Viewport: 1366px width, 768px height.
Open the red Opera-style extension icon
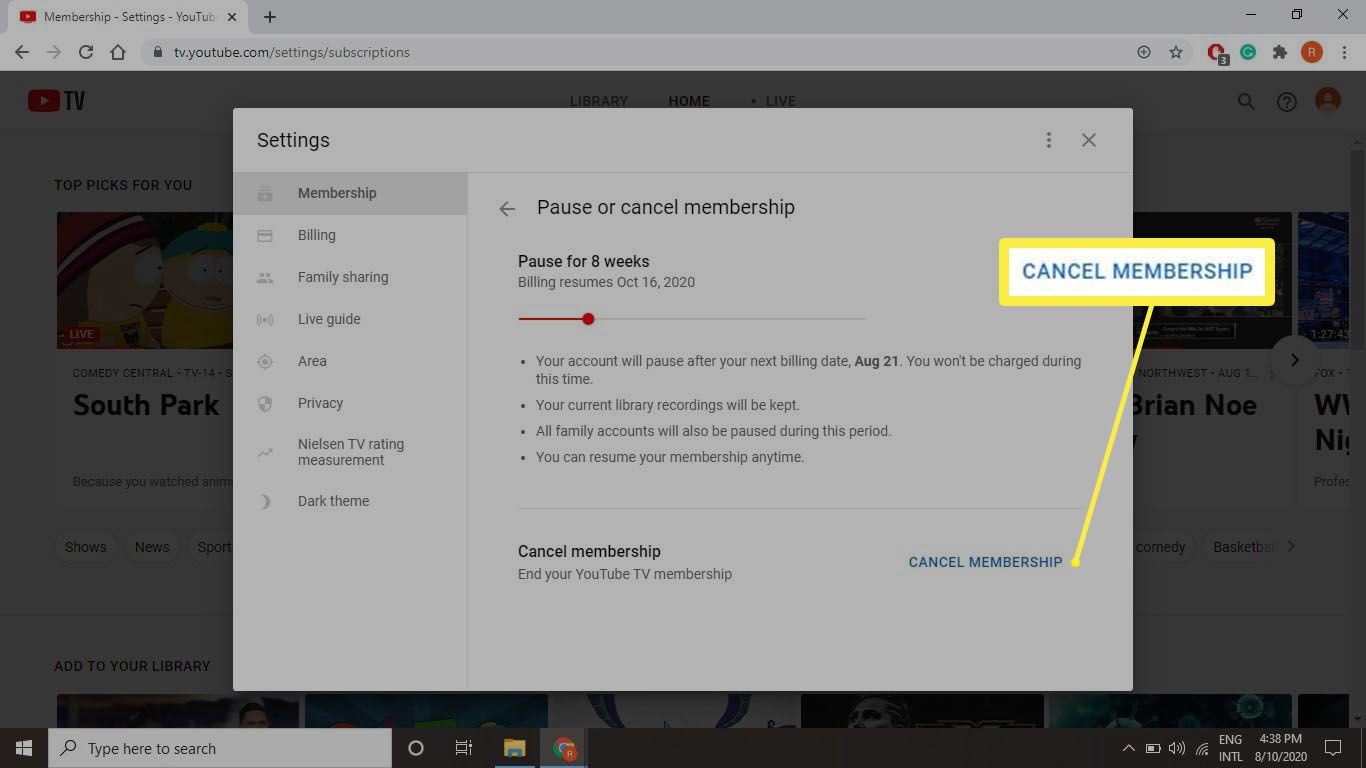1217,53
